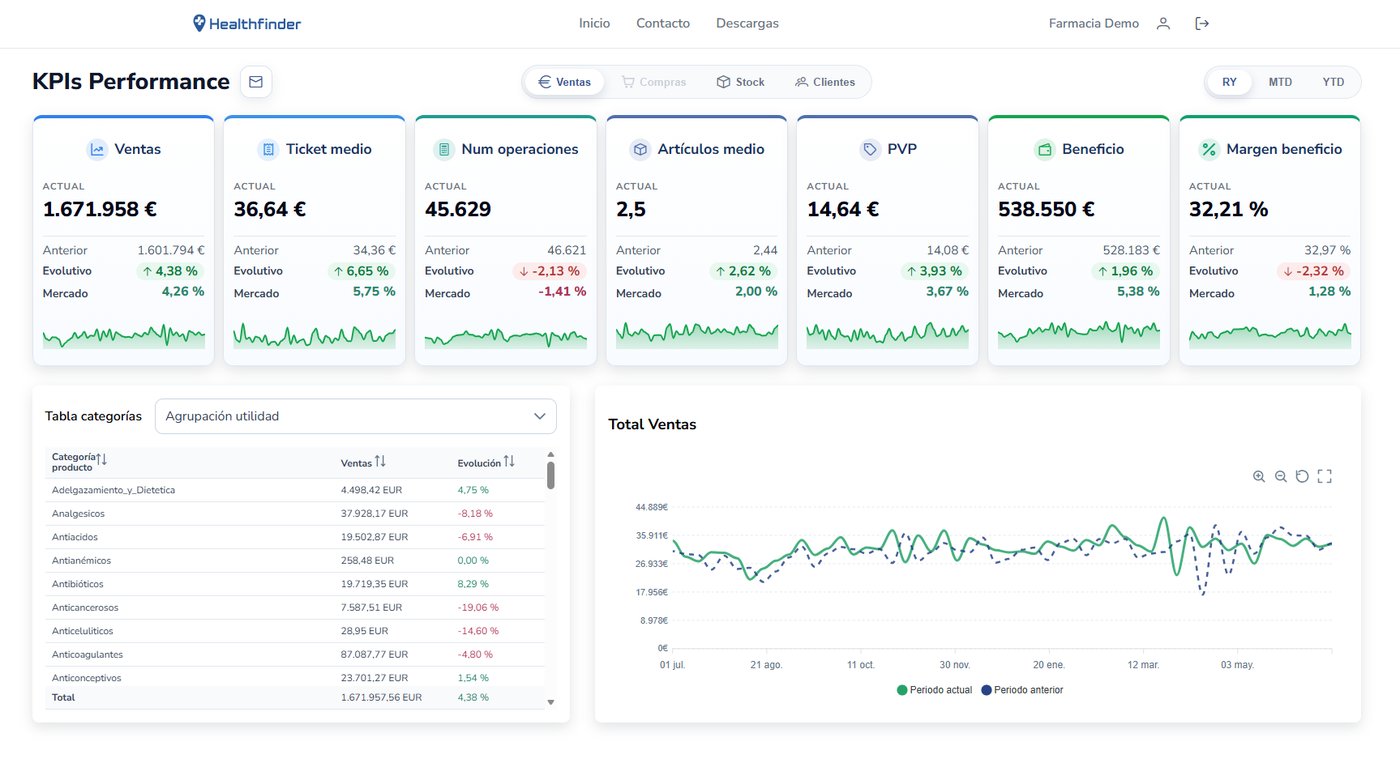This screenshot has width=1400, height=763.
Task: Select the Anticancerosos category row
Action: (x=295, y=608)
